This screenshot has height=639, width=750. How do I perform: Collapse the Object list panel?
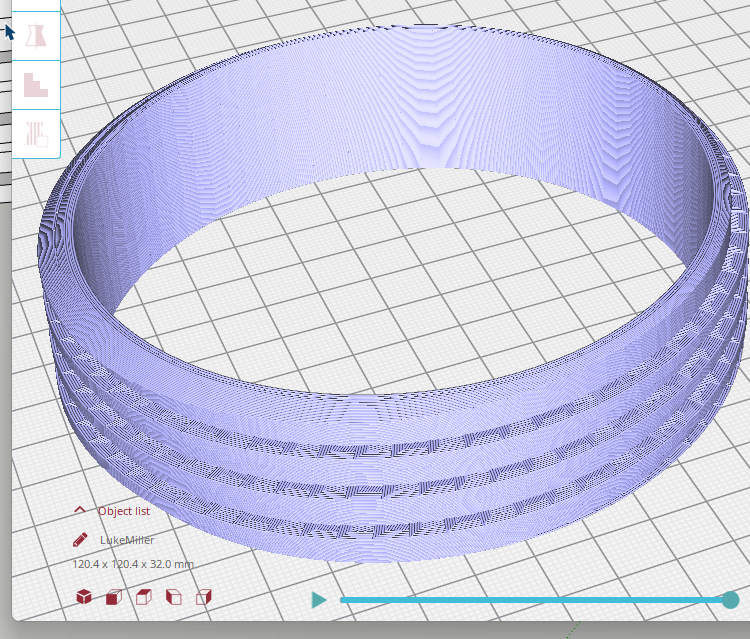pos(80,510)
